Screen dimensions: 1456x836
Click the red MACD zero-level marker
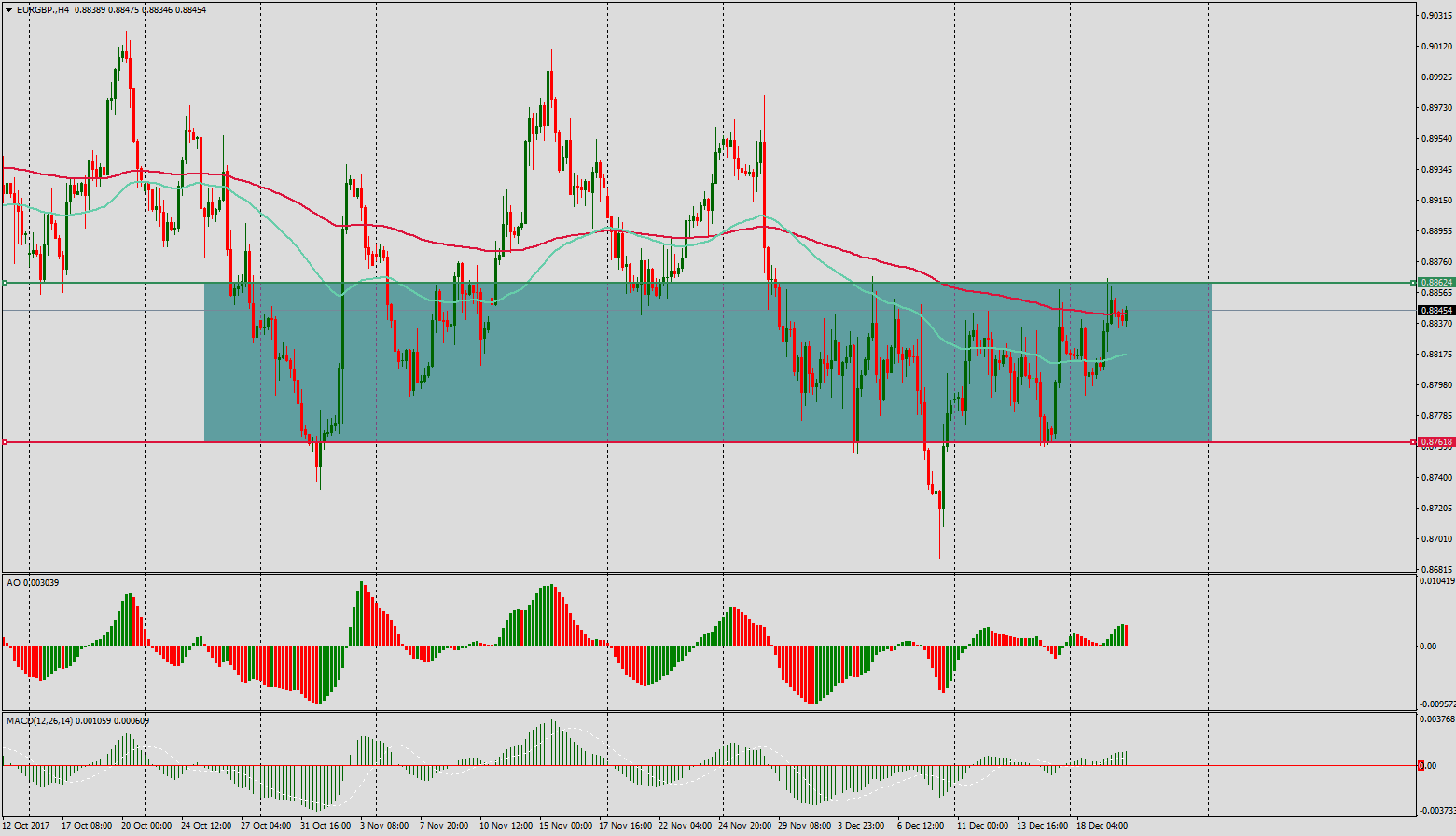(x=1421, y=766)
